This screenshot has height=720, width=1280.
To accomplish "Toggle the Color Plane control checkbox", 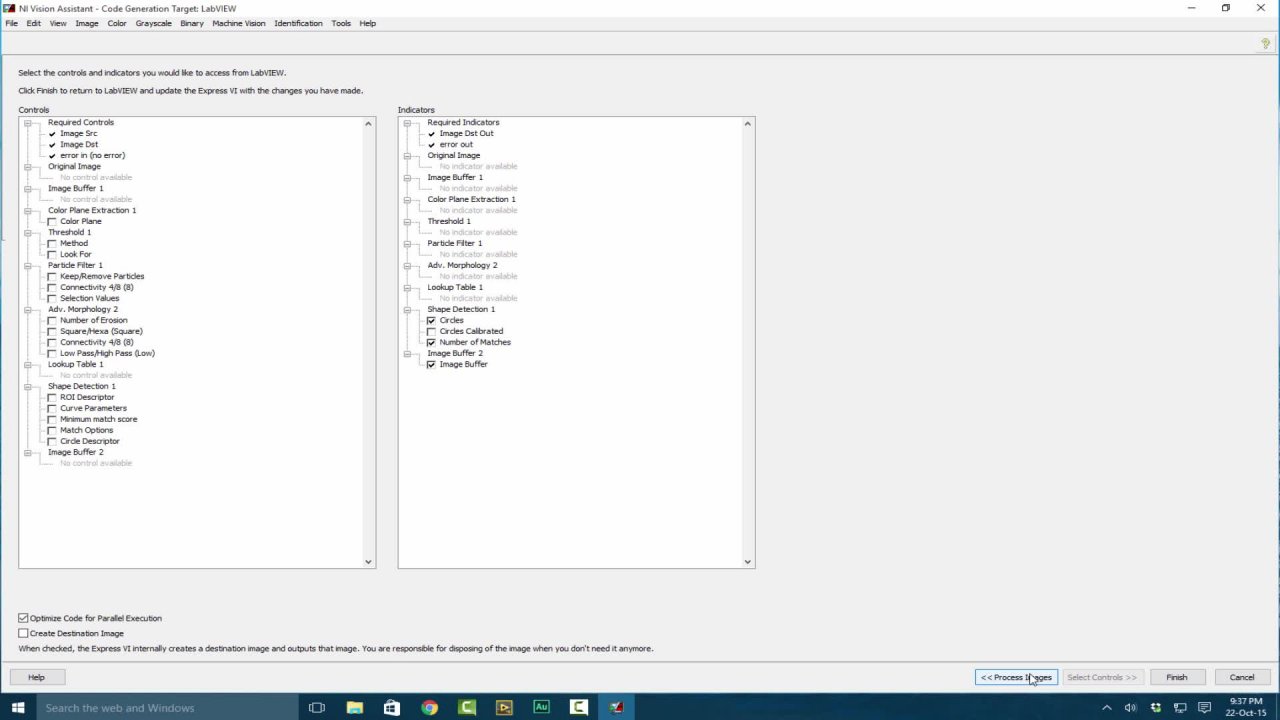I will [x=52, y=221].
